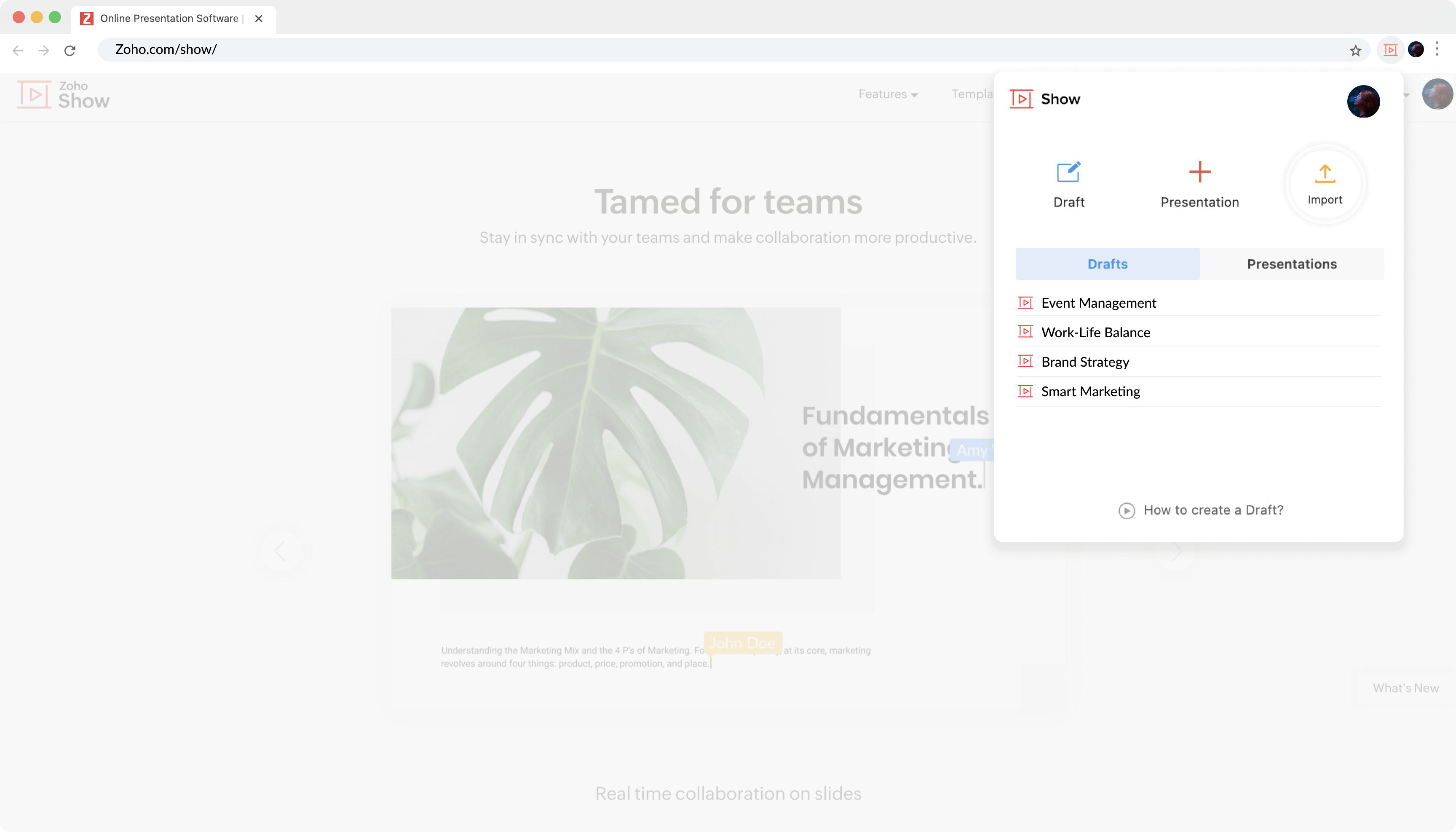Toggle the Zoho Show extension icon
The height and width of the screenshot is (832, 1456).
point(1391,49)
